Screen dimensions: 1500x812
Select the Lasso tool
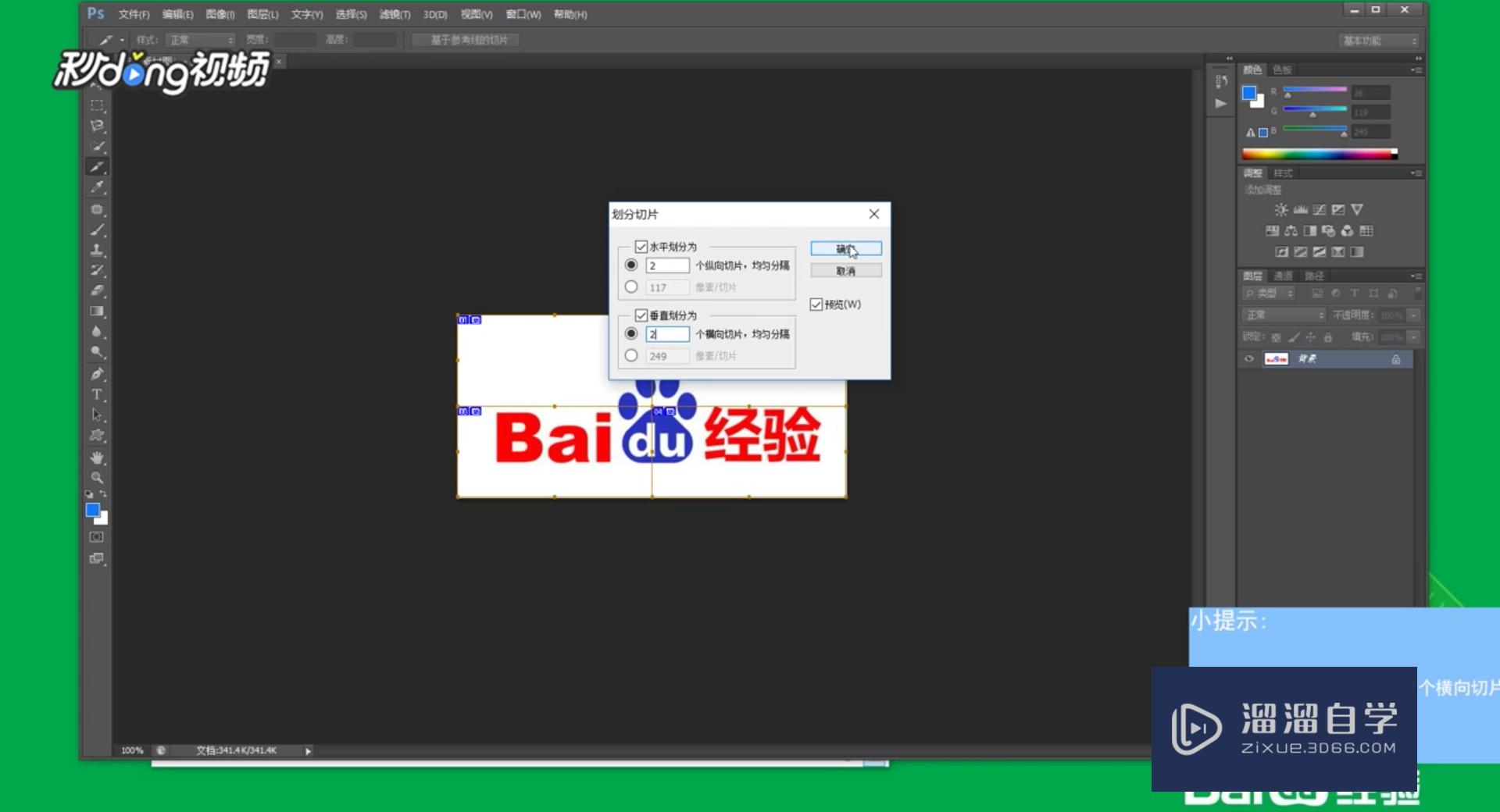(x=97, y=126)
